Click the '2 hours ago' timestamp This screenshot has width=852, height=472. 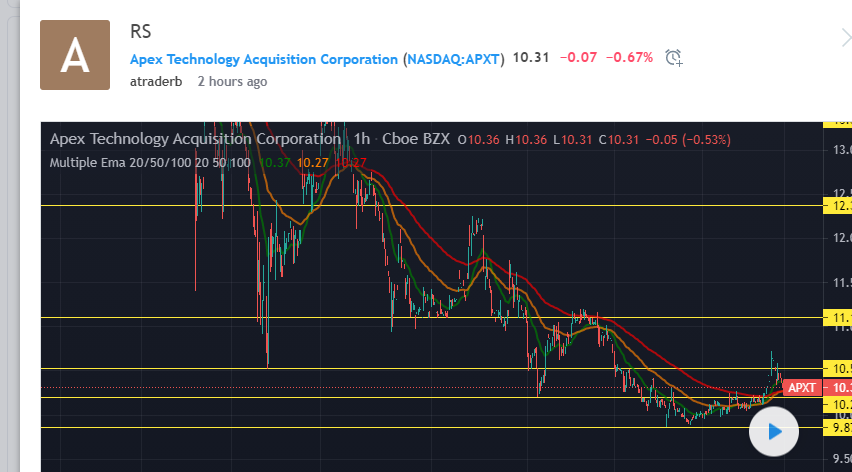coord(232,82)
